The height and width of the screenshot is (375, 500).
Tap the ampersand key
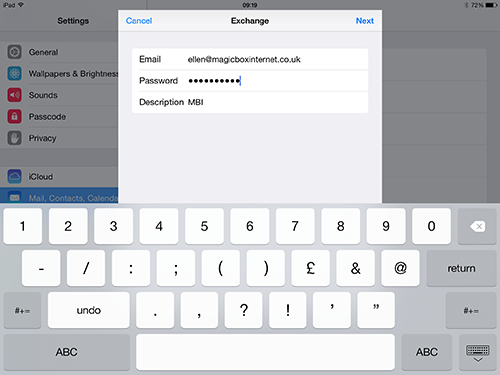tap(356, 268)
